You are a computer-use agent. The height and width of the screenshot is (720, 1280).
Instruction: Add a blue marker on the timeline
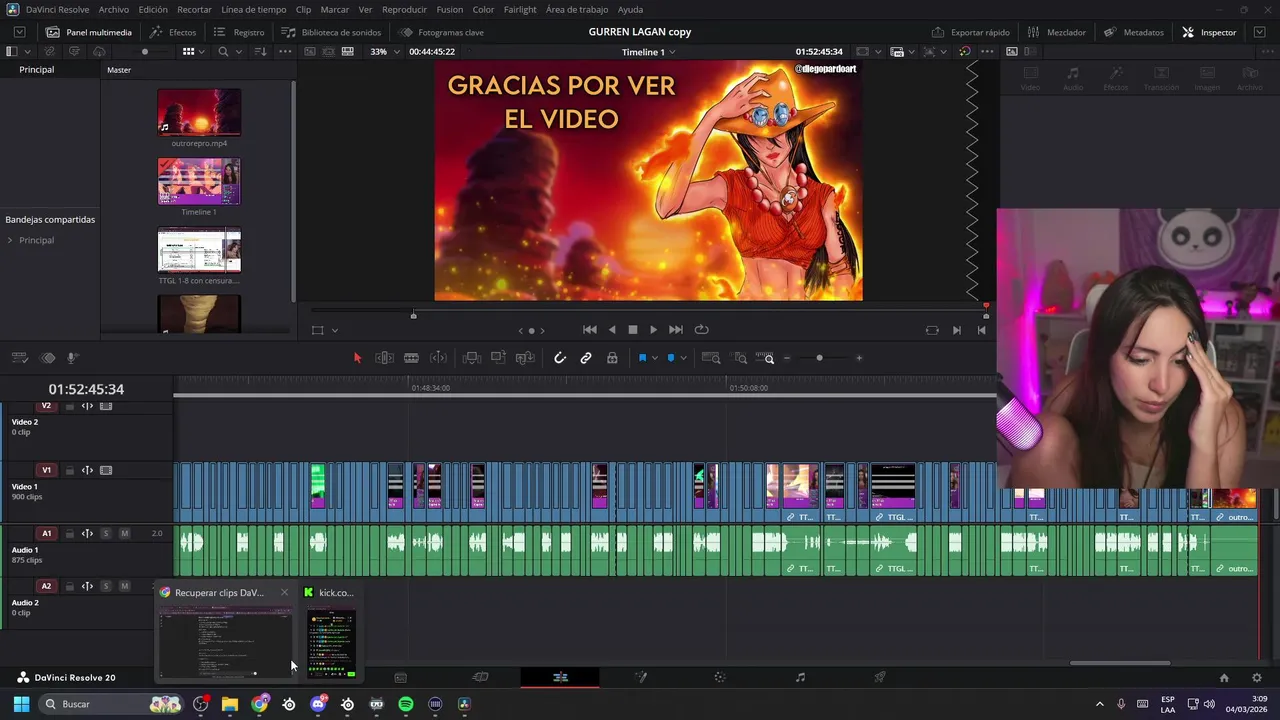point(671,358)
